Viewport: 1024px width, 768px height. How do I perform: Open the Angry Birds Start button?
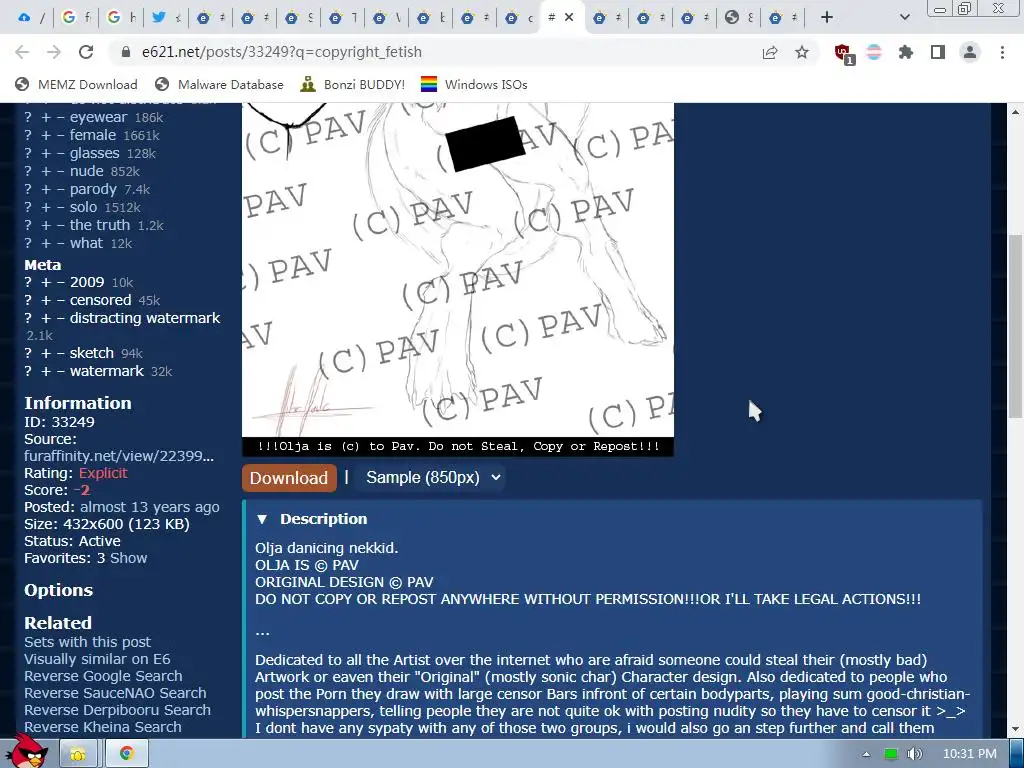pos(29,751)
